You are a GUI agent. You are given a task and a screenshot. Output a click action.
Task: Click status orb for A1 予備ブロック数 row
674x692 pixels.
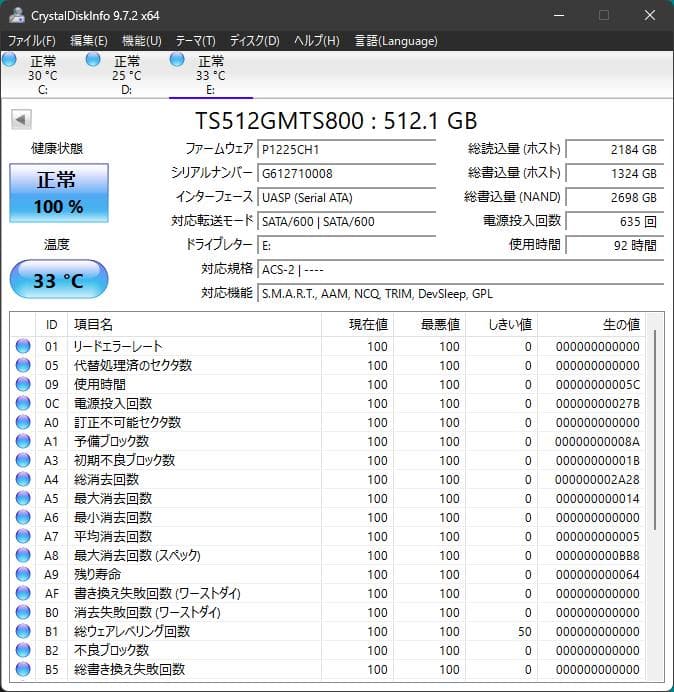coord(23,441)
